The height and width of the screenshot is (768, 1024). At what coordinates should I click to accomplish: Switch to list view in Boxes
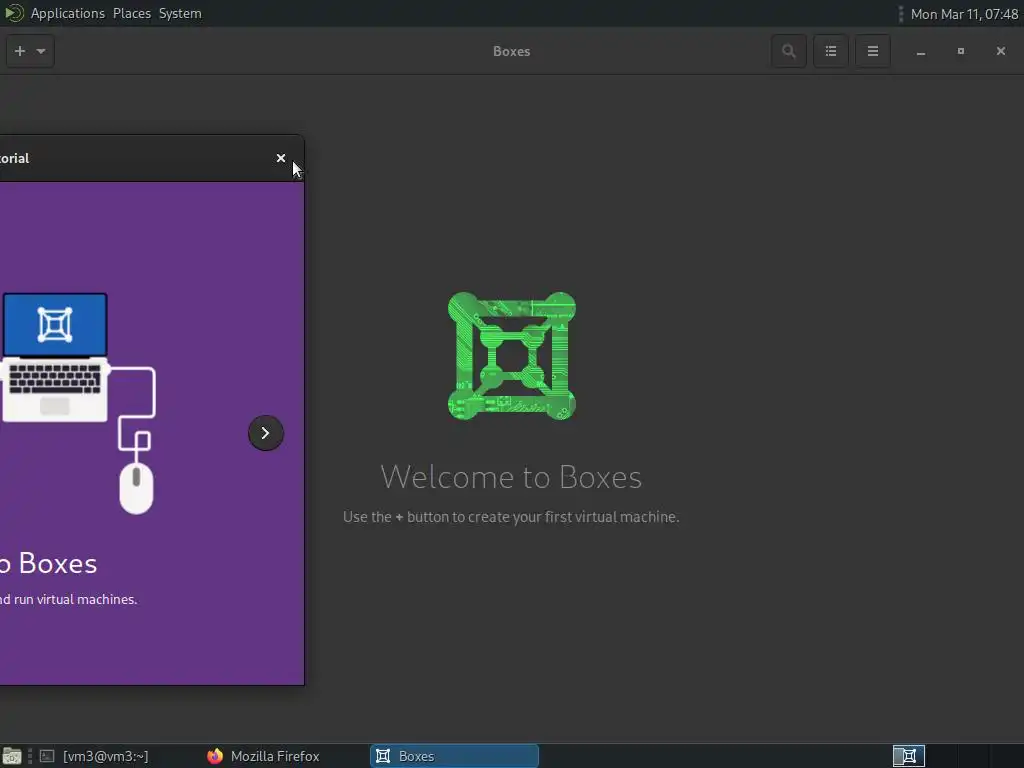click(x=831, y=51)
